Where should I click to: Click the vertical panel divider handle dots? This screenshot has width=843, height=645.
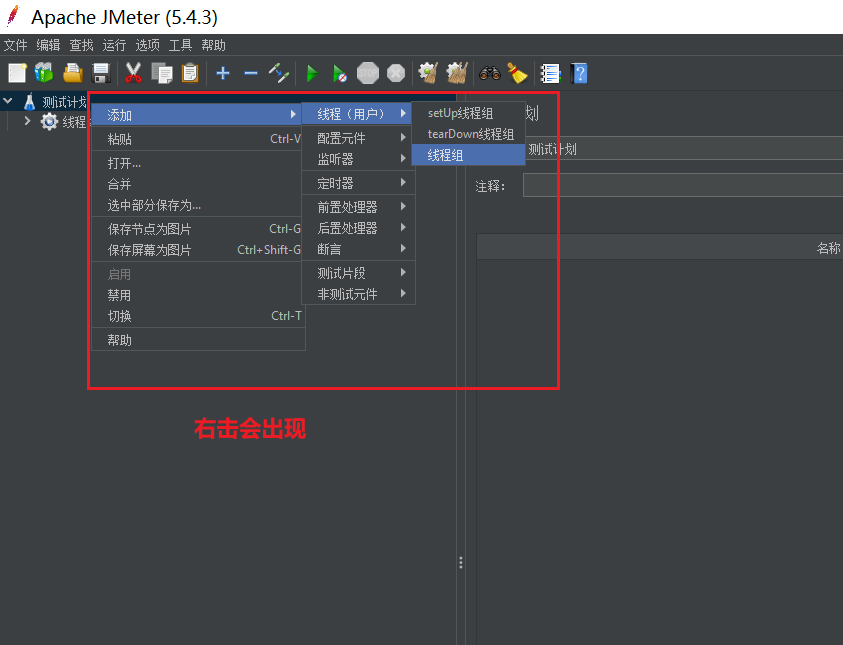(461, 563)
